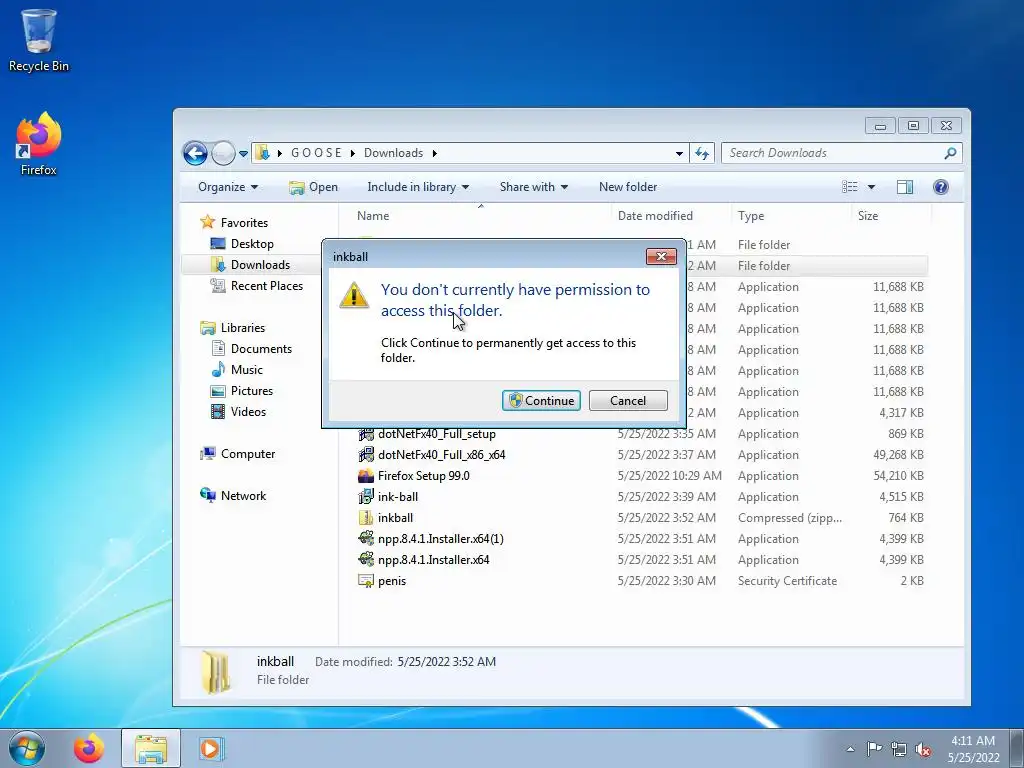Open recent pages dropdown arrow
The width and height of the screenshot is (1024, 768).
(243, 153)
